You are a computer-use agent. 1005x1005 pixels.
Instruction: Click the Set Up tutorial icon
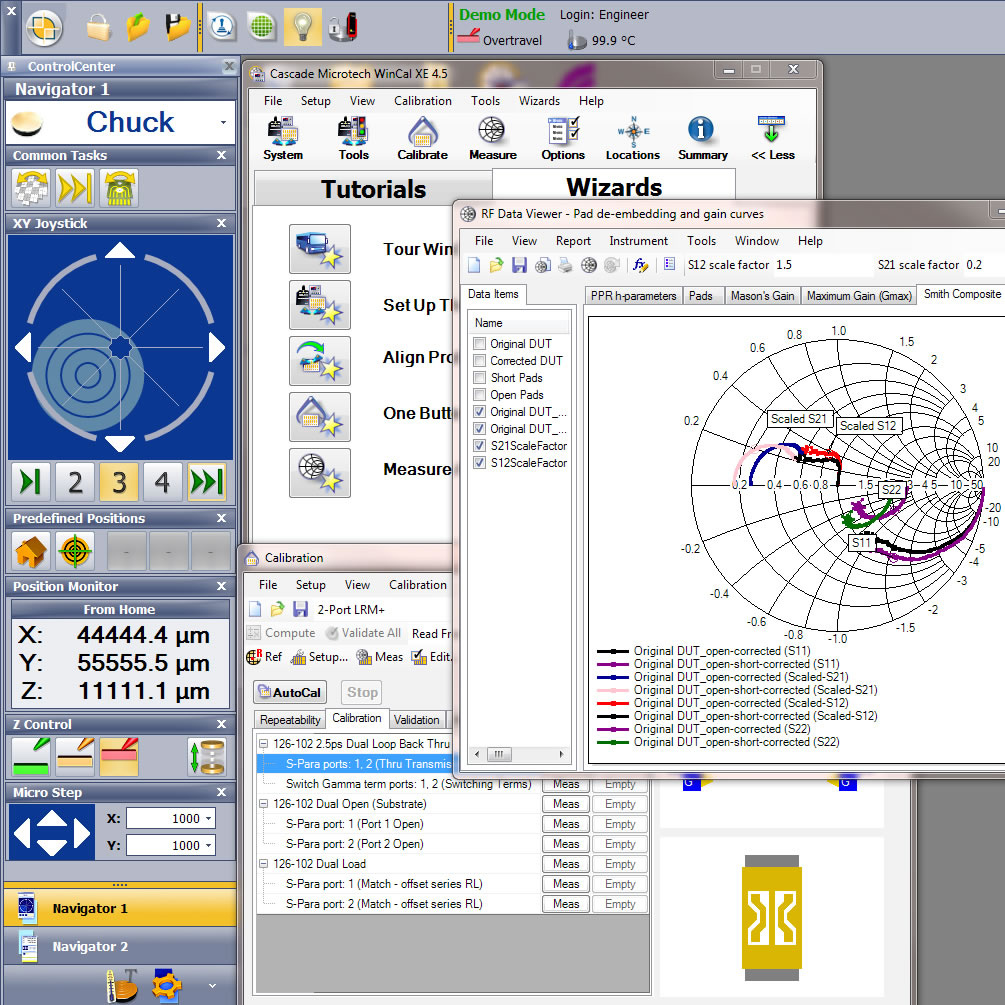click(x=320, y=304)
